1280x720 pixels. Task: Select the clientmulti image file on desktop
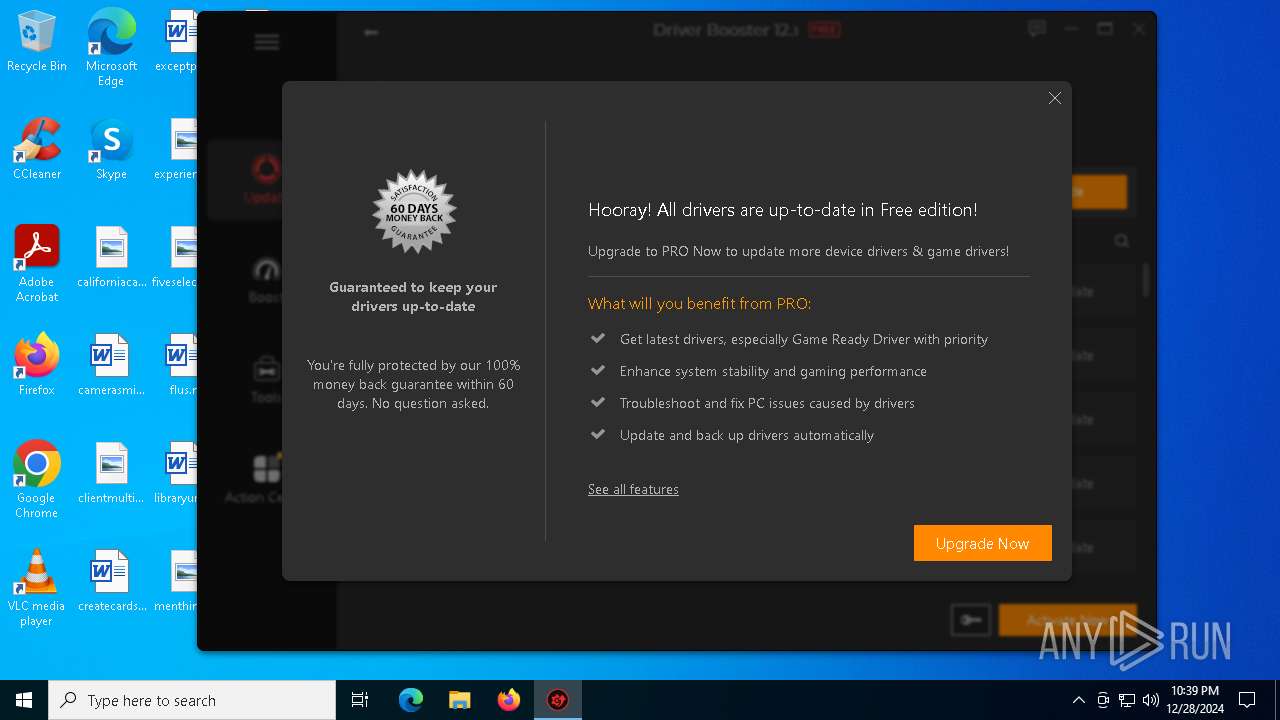(111, 473)
